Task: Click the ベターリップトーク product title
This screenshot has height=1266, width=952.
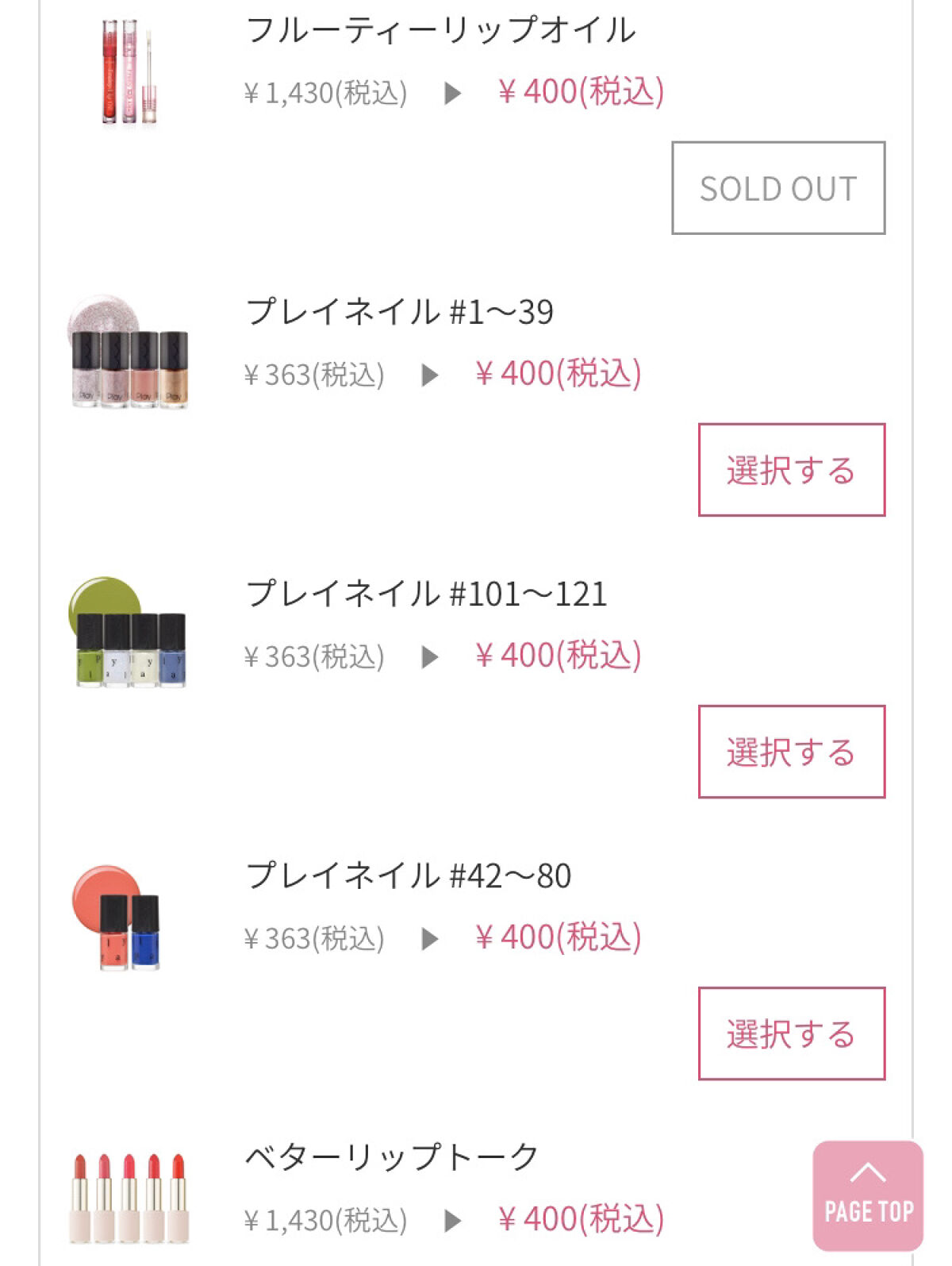Action: pos(391,1156)
